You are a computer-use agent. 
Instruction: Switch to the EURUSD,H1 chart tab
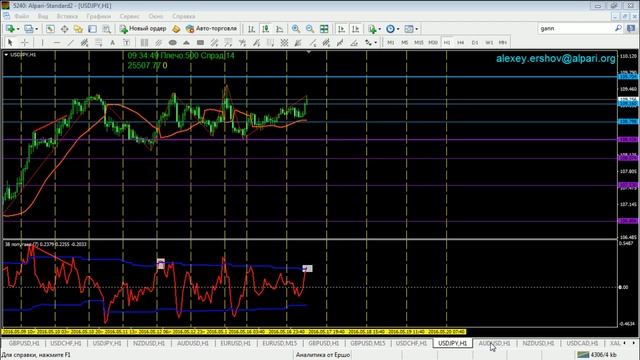(x=236, y=343)
